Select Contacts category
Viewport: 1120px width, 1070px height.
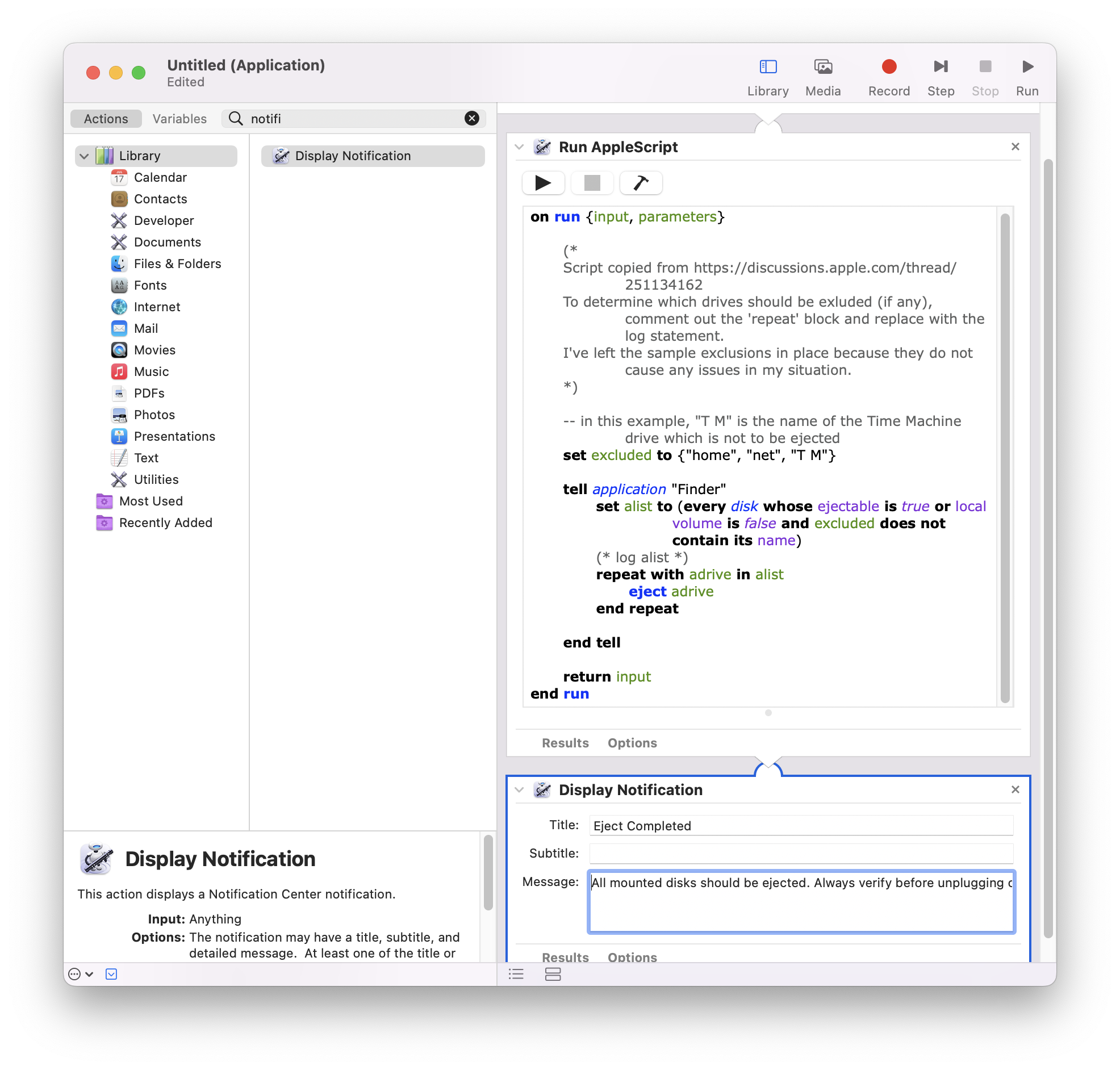tap(160, 199)
